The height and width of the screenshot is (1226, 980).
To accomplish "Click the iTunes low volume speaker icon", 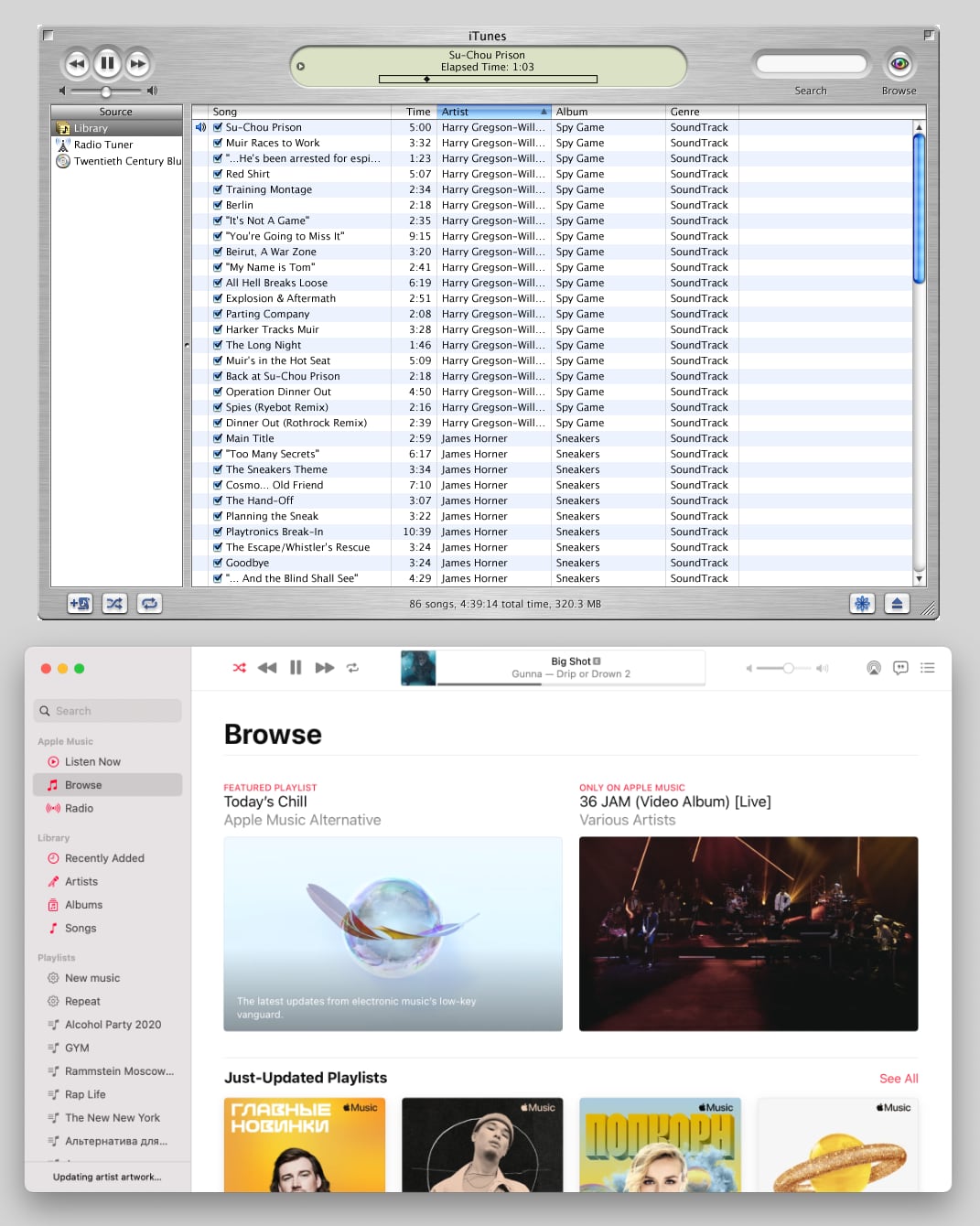I will tap(62, 91).
